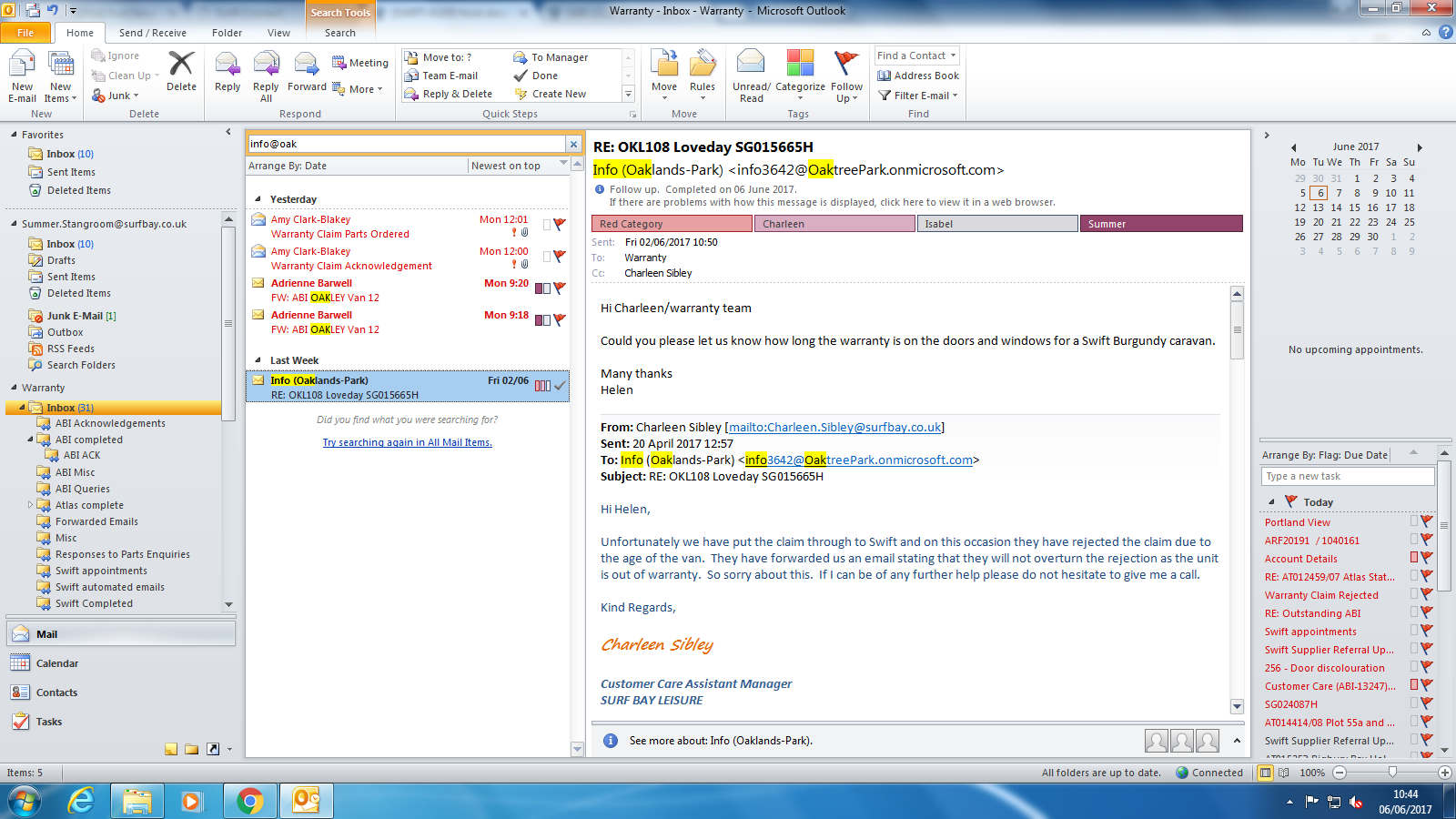Use the To Manager quick step
Viewport: 1456px width, 819px height.
[551, 57]
